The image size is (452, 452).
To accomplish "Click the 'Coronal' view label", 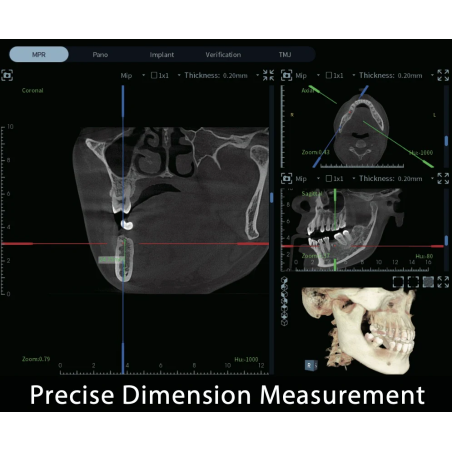I will pos(32,90).
